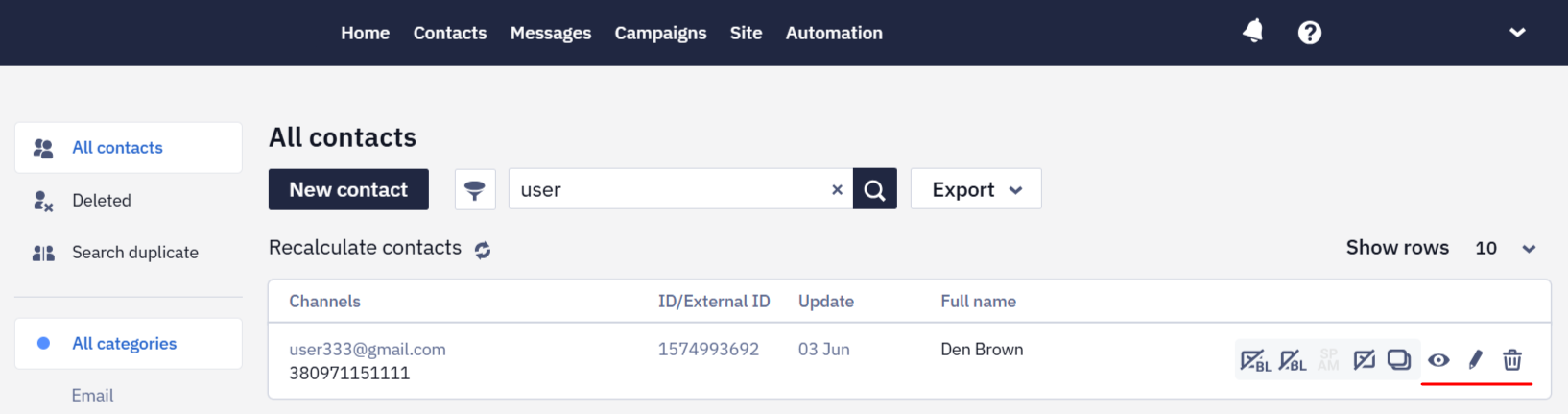Click the Search duplicate people icon
The image size is (1568, 414).
point(43,254)
